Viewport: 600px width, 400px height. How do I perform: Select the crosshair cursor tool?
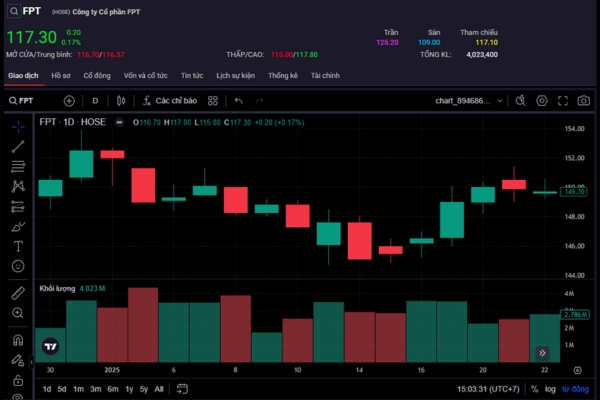coord(18,127)
